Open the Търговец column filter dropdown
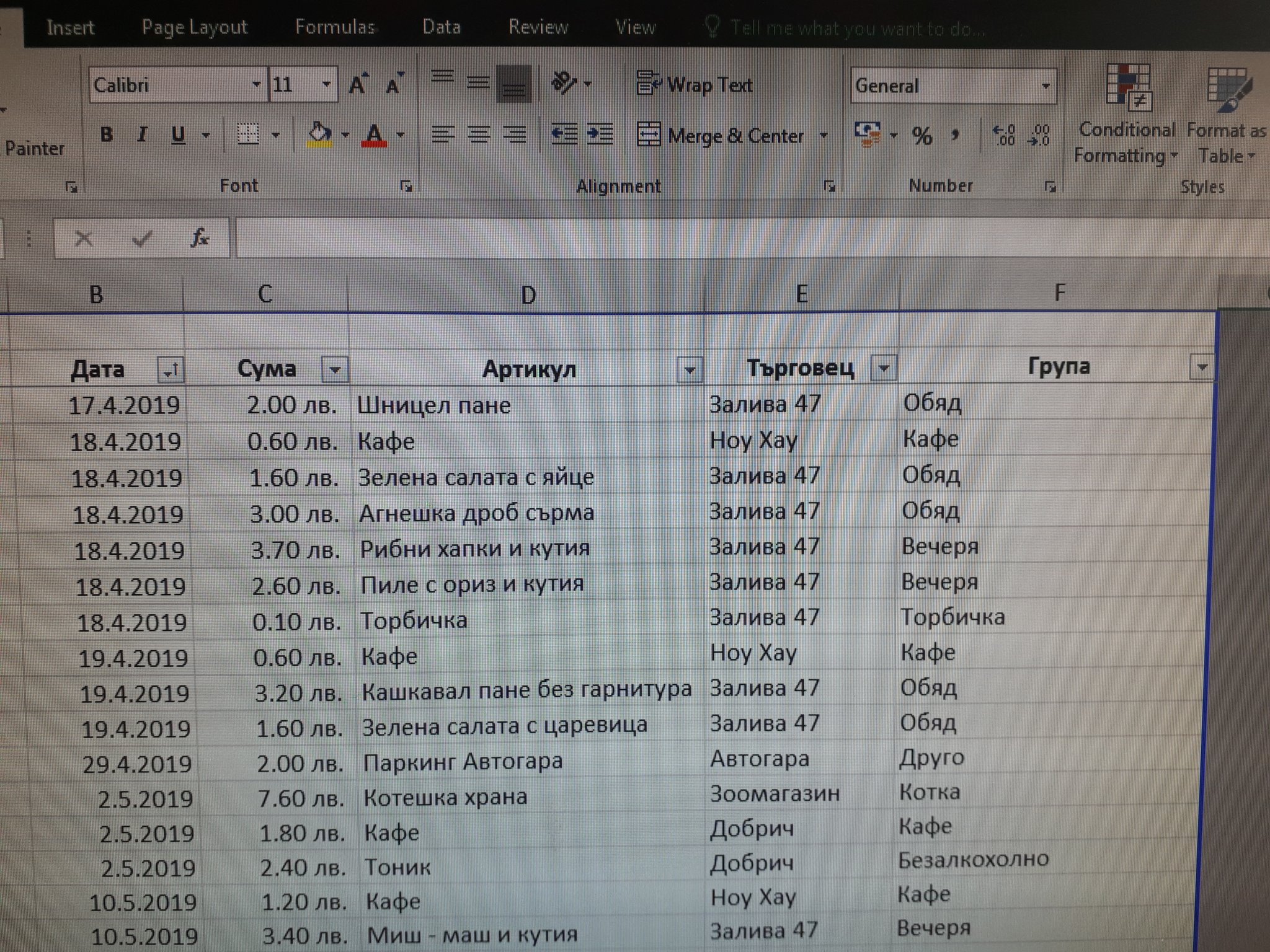This screenshot has height=952, width=1270. point(884,369)
